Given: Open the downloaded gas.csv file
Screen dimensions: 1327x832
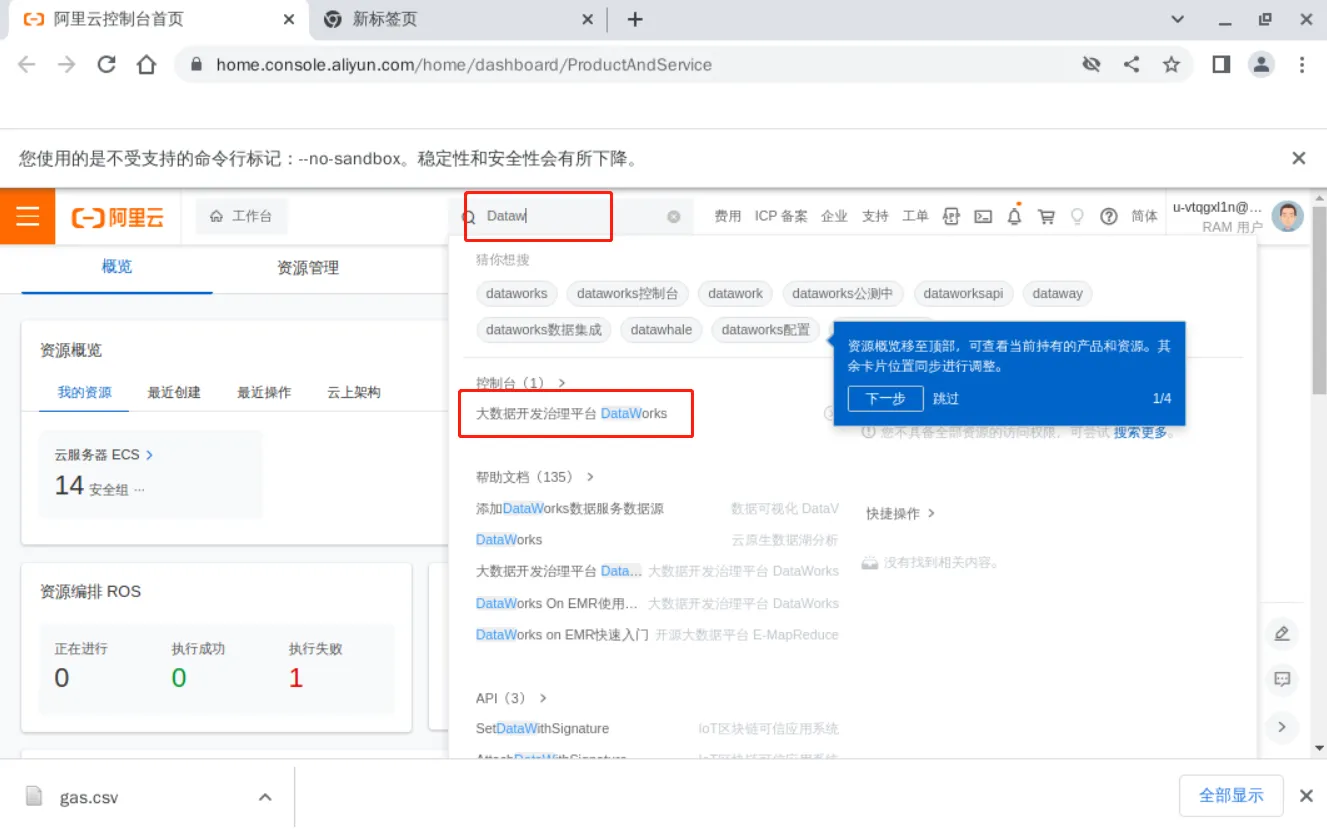Looking at the screenshot, I should coord(88,797).
